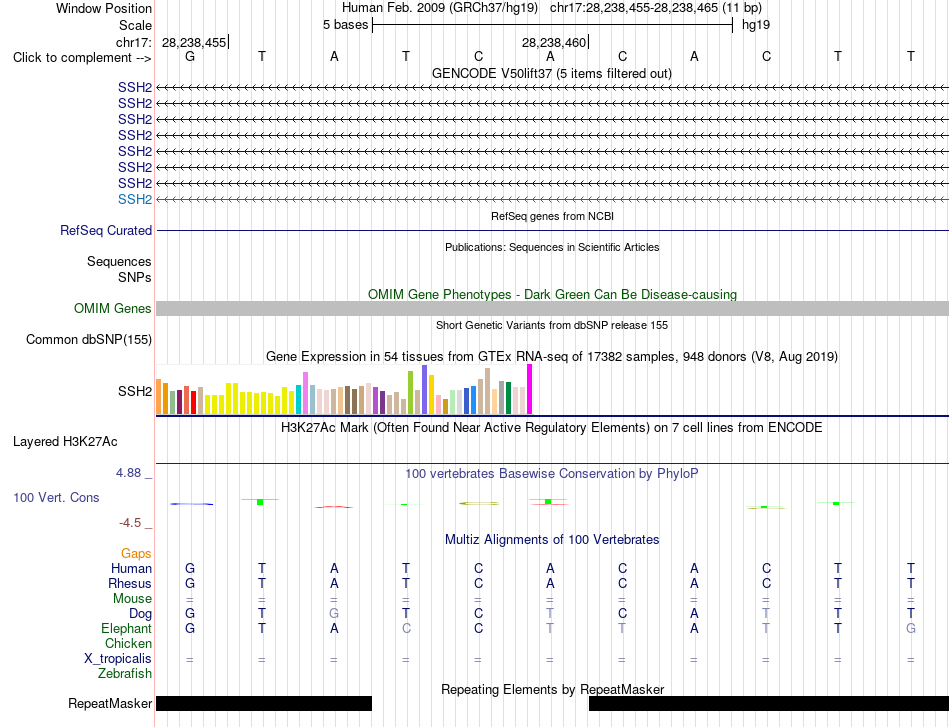Image resolution: width=950 pixels, height=727 pixels.
Task: Click the blue PhyloP conservation mark under G
Action: (x=191, y=504)
